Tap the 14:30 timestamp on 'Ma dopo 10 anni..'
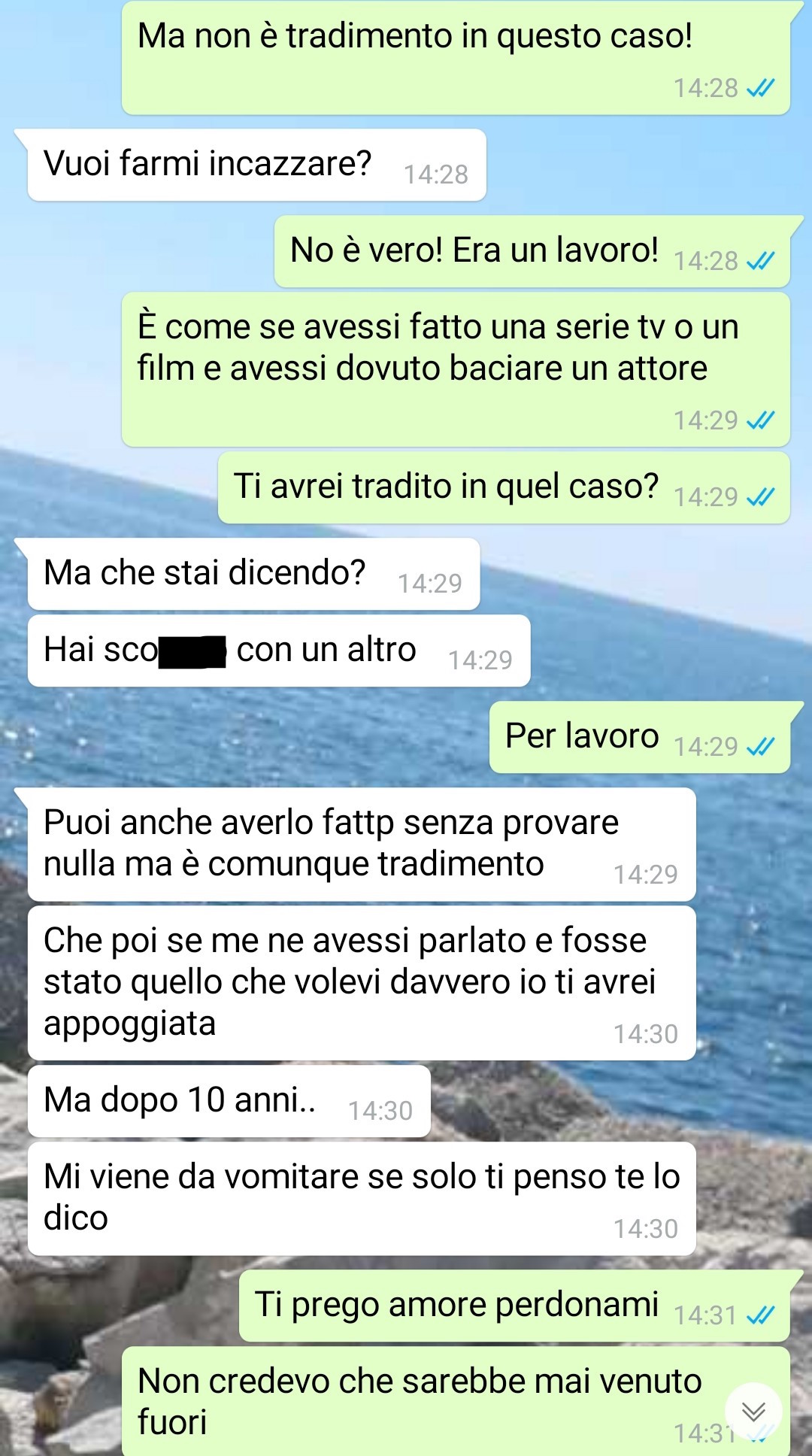Screen dimensions: 812x1456 (x=380, y=1111)
